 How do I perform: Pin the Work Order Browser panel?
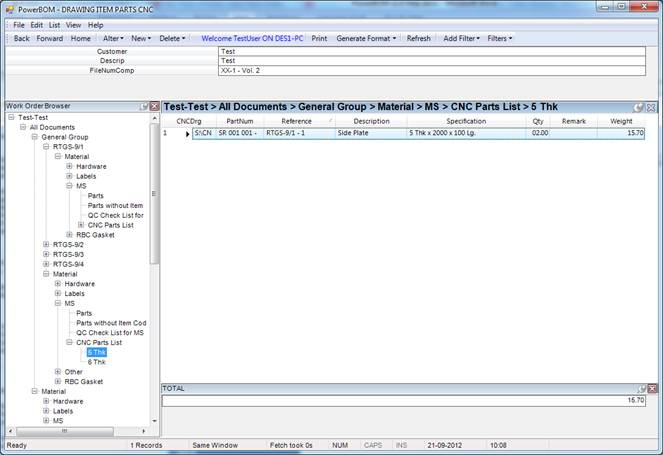[x=143, y=106]
